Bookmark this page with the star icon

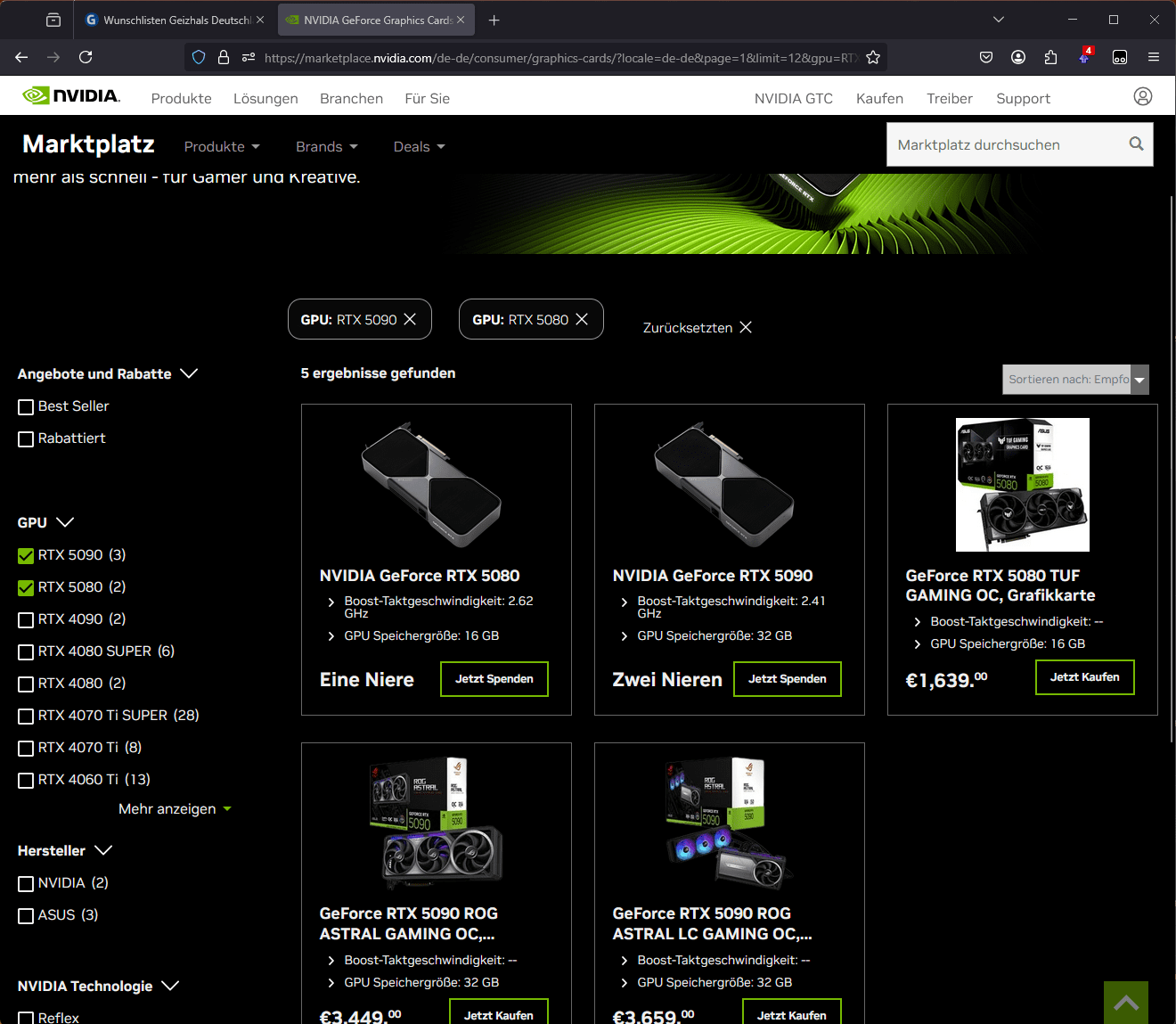[873, 57]
